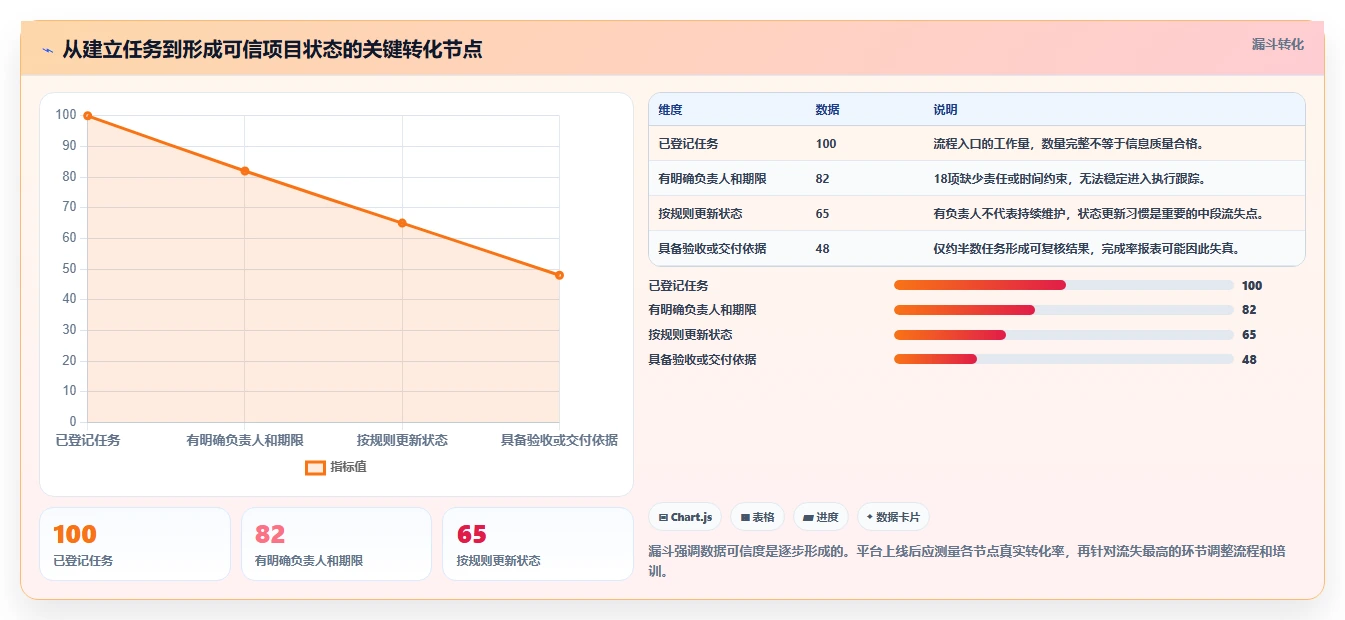Click the title 从建立任务到形成可信项目状态的关键转化节点

click(272, 49)
